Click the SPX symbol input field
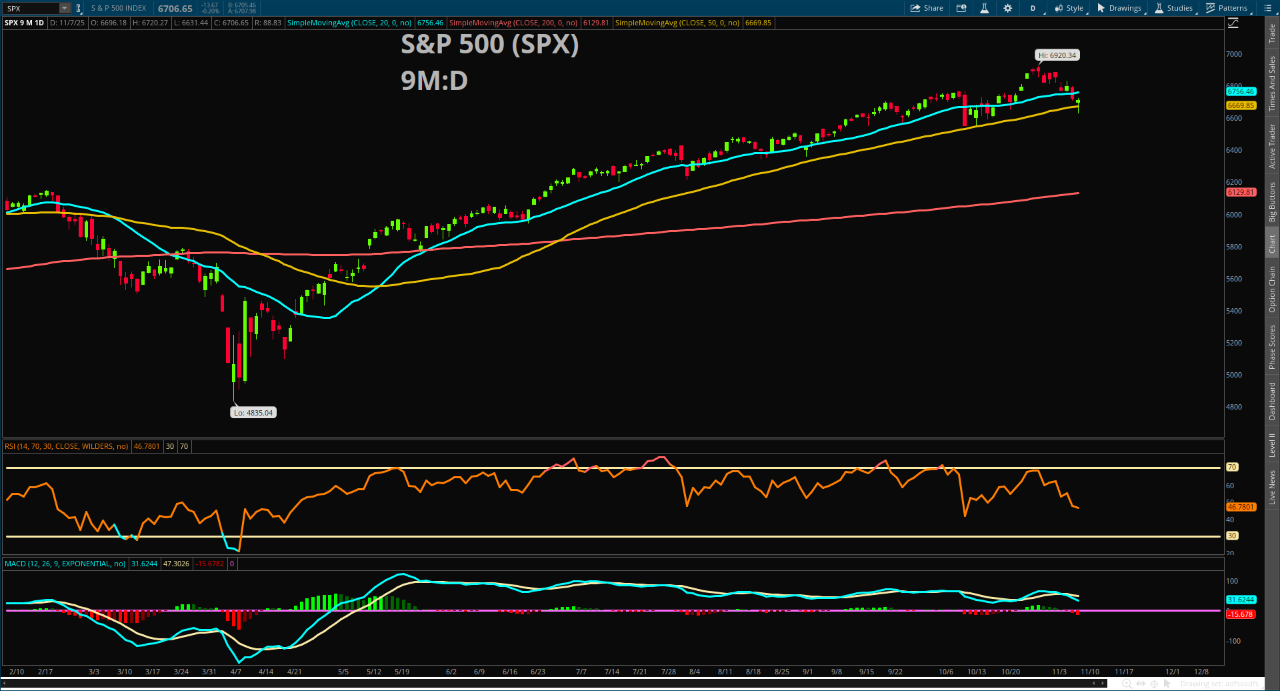The image size is (1280, 691). click(30, 8)
